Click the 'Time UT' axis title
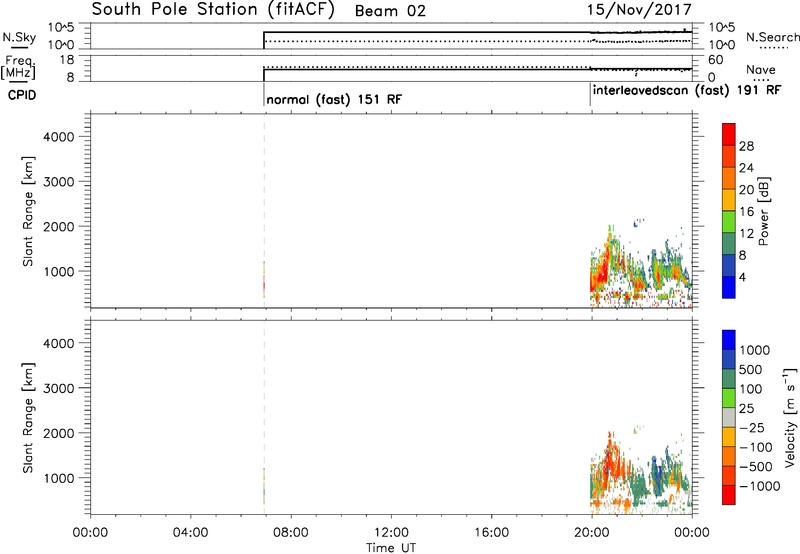Image resolution: width=800 pixels, height=554 pixels. [x=391, y=548]
